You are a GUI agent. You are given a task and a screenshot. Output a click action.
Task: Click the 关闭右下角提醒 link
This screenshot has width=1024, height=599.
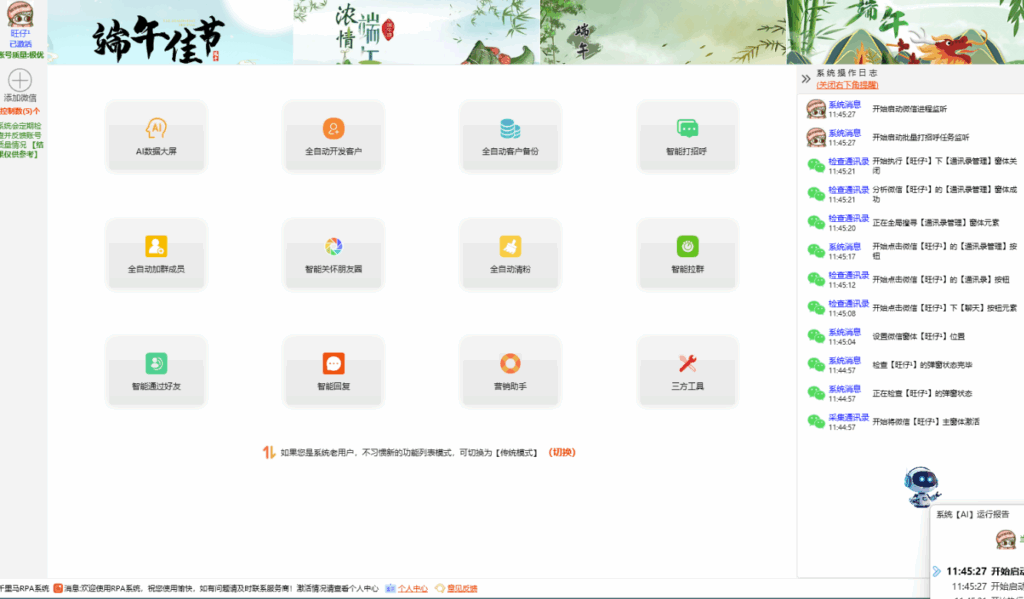pyautogui.click(x=847, y=85)
